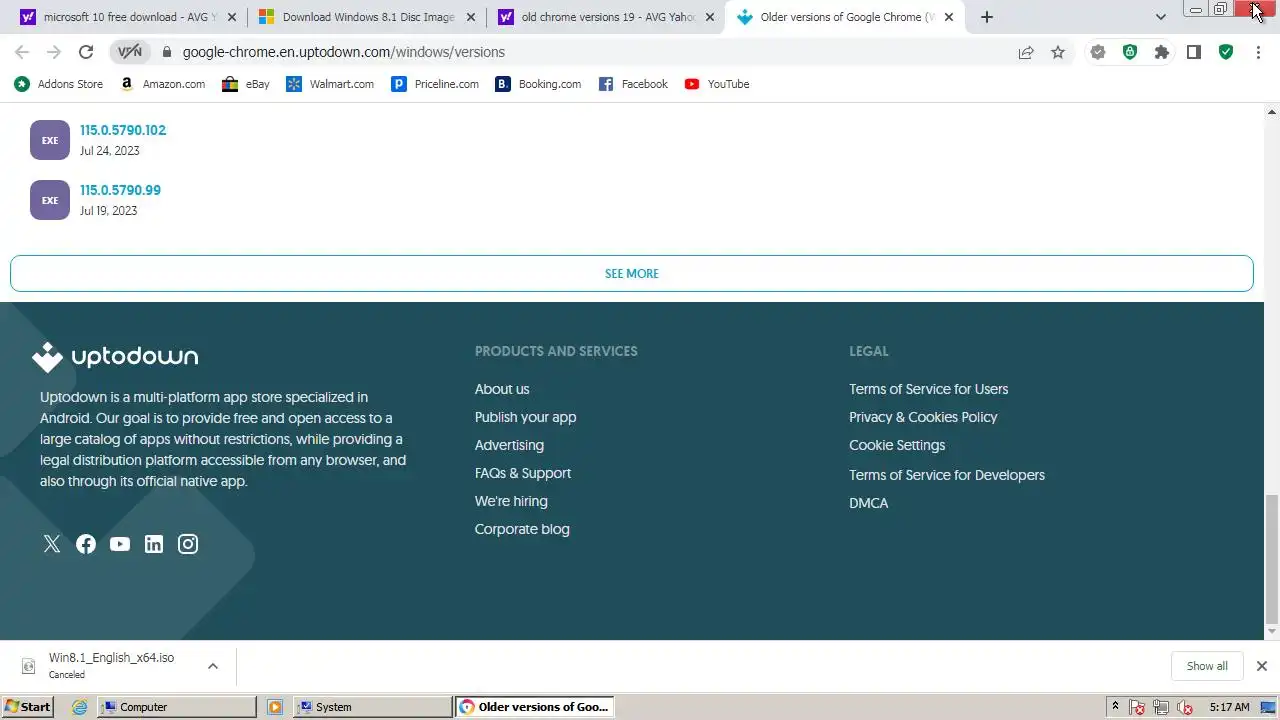Open eBay bookmark
This screenshot has height=720, width=1280.
point(246,84)
